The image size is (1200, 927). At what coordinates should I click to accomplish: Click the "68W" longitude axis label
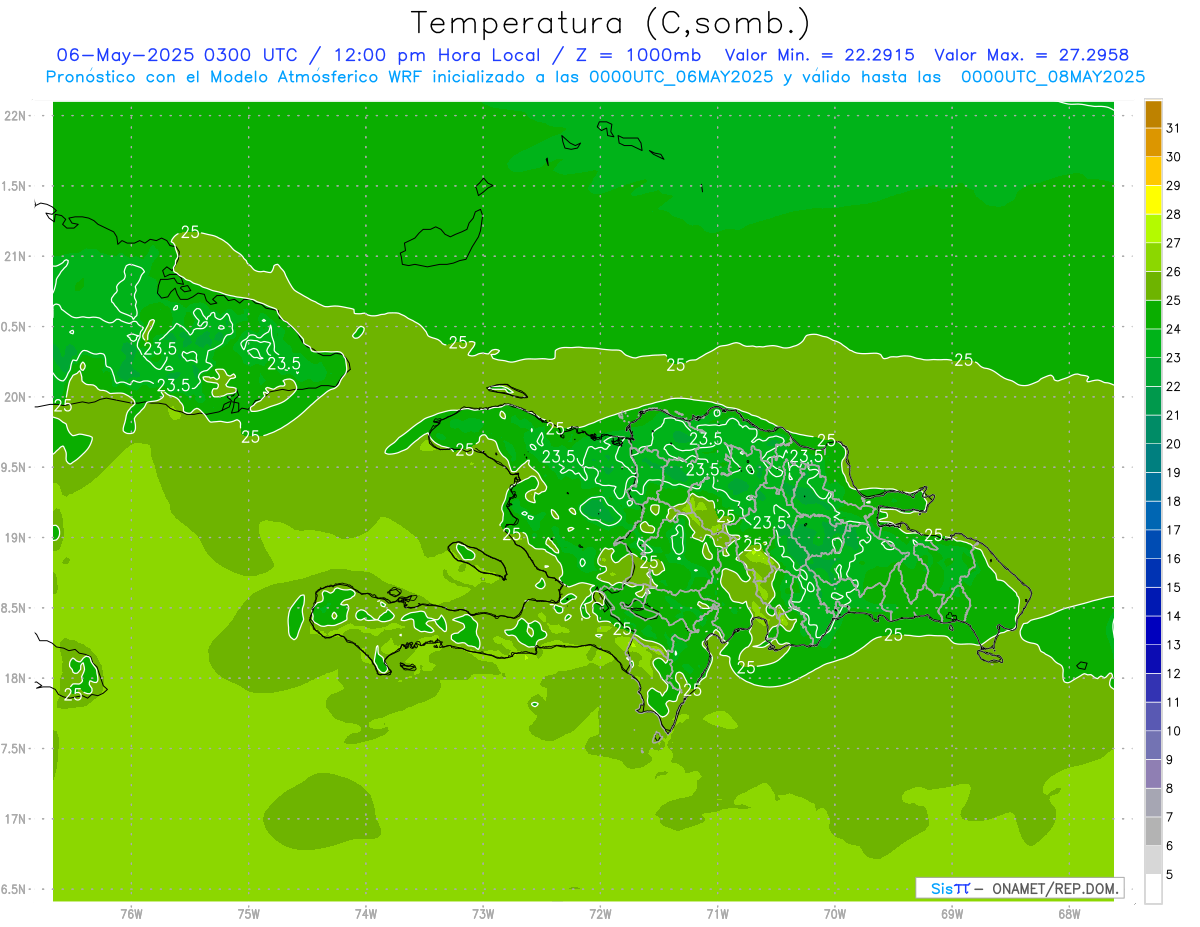click(1069, 914)
